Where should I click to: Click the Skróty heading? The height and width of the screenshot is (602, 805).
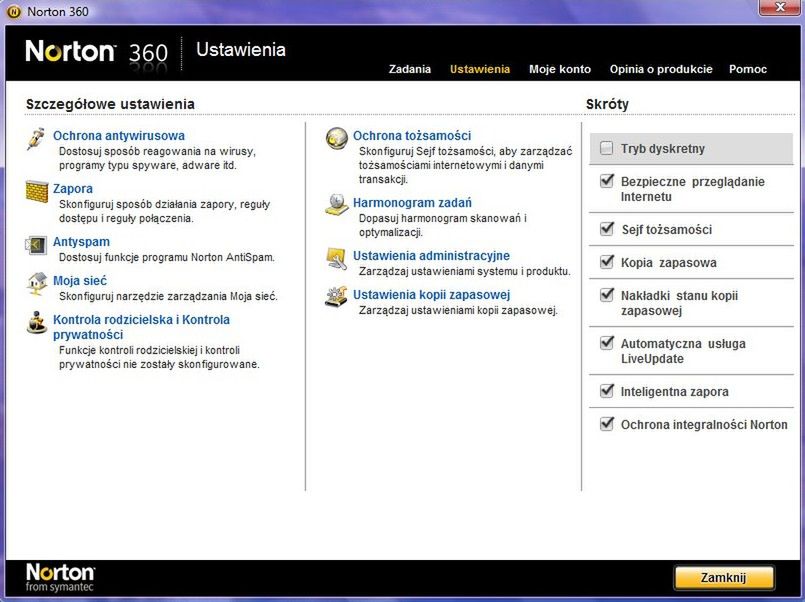click(x=607, y=104)
